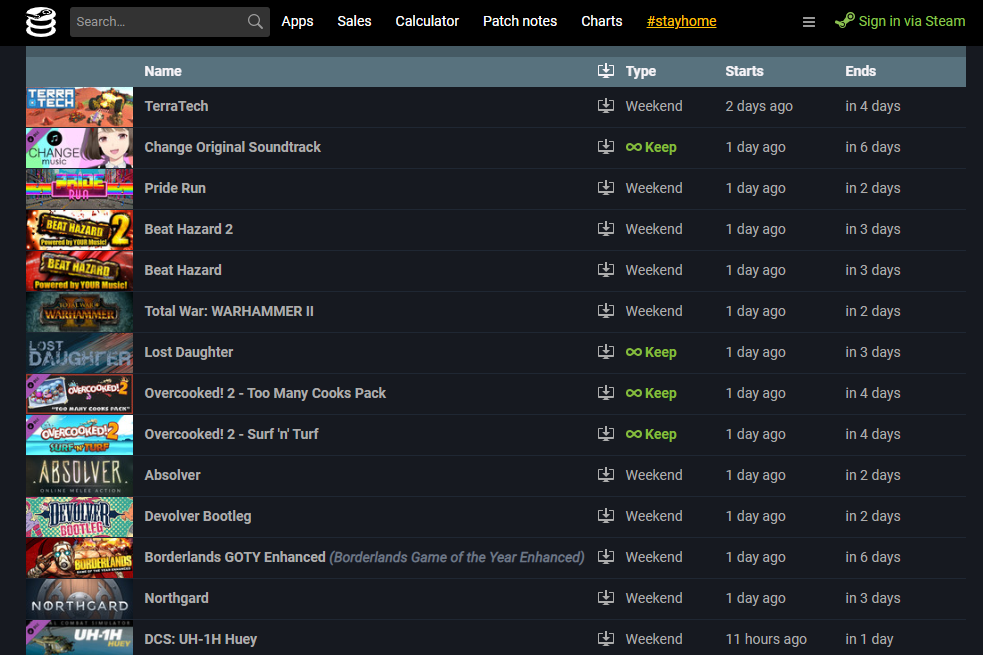Click the Northgard thumbnail image
This screenshot has height=655, width=983.
[x=80, y=599]
